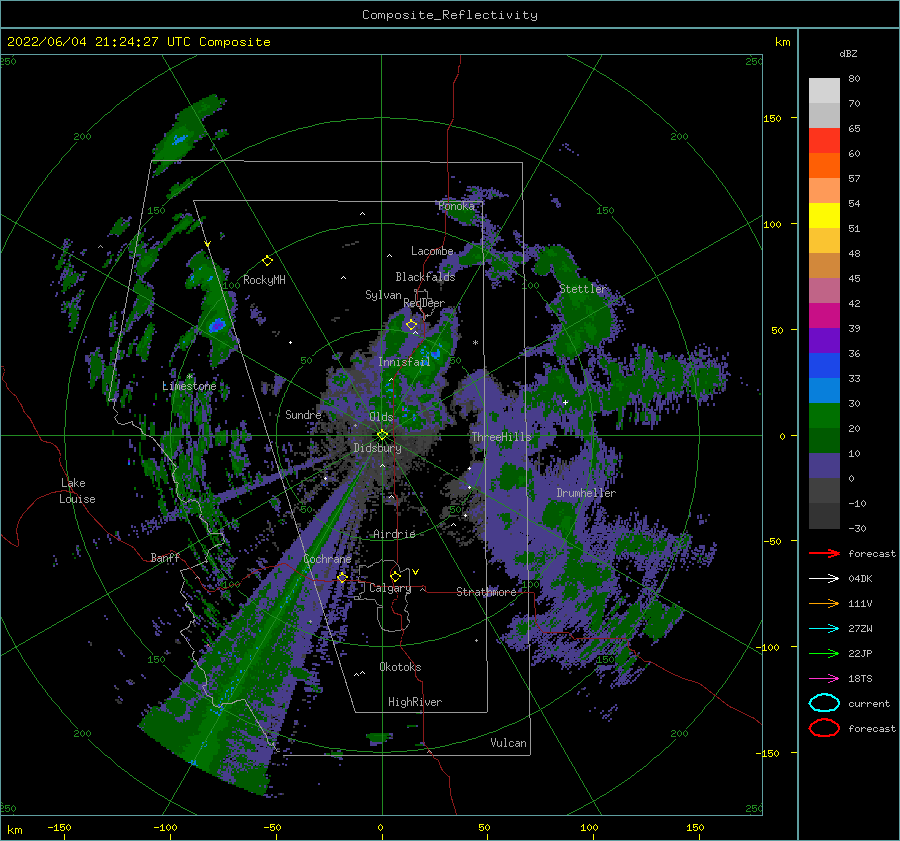Viewport: 900px width, 841px height.
Task: Click the Lake Louise label
Action: pyautogui.click(x=77, y=491)
